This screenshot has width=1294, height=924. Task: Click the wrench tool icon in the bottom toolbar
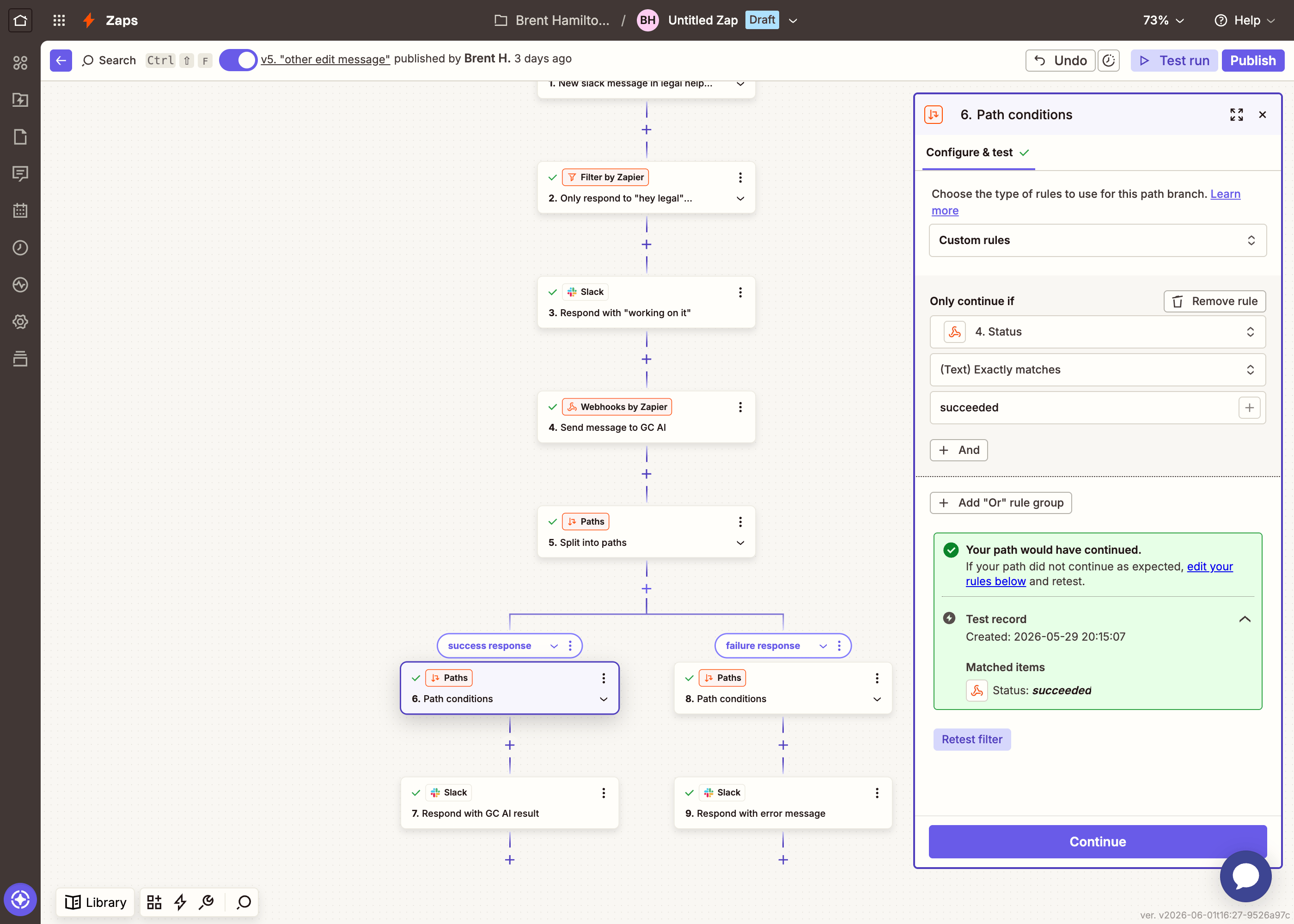(x=207, y=902)
